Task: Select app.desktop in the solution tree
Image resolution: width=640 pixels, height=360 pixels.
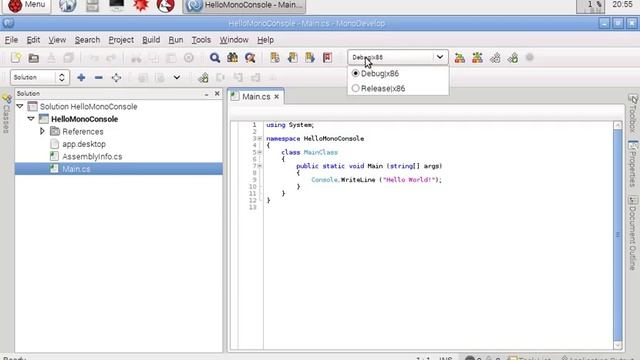Action: pyautogui.click(x=84, y=144)
